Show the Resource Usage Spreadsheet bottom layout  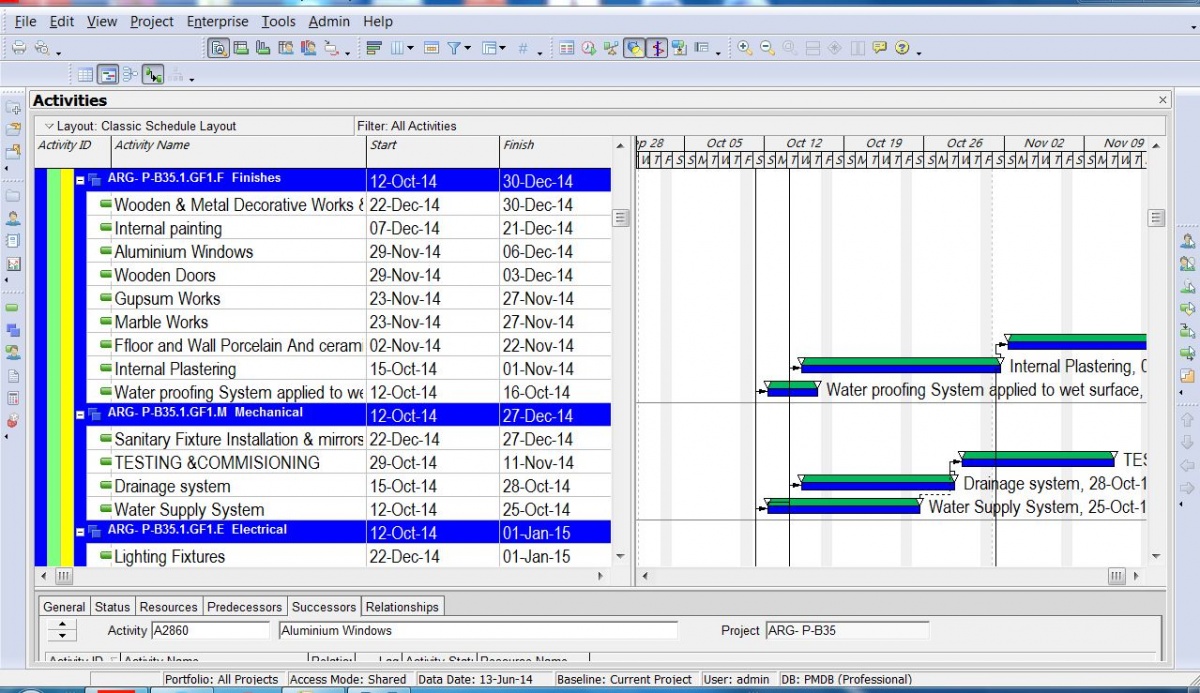[285, 48]
